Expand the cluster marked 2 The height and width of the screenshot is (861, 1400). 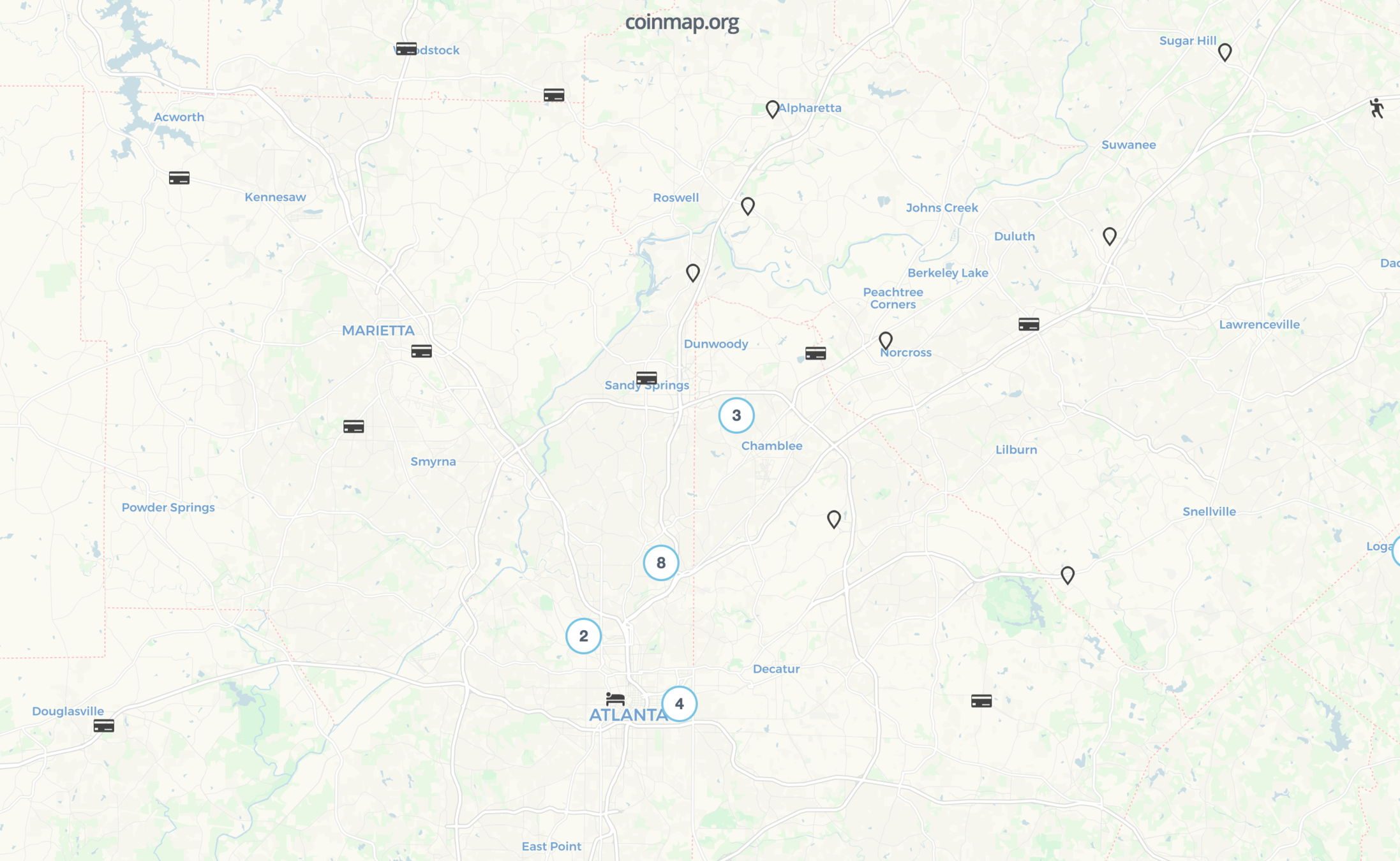pyautogui.click(x=583, y=636)
